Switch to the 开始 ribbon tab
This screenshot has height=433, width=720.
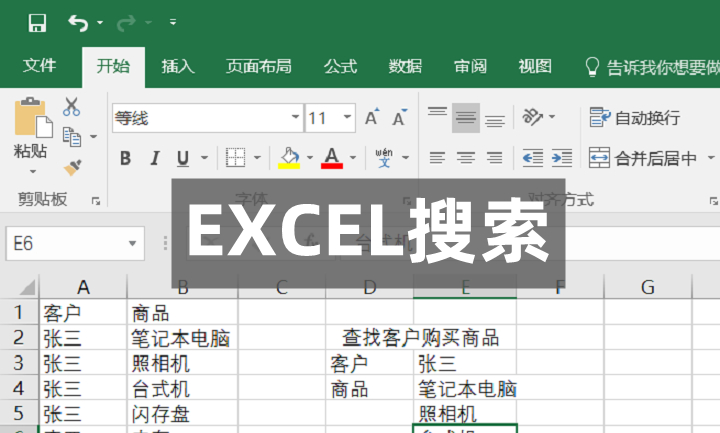tap(113, 67)
